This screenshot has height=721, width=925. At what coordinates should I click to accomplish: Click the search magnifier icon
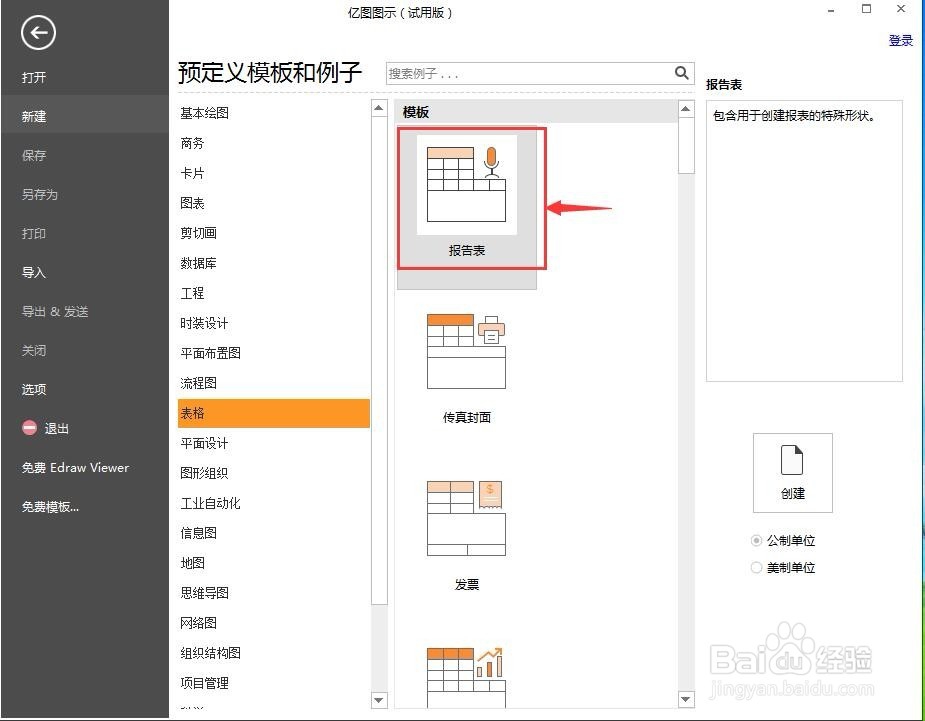click(x=681, y=73)
